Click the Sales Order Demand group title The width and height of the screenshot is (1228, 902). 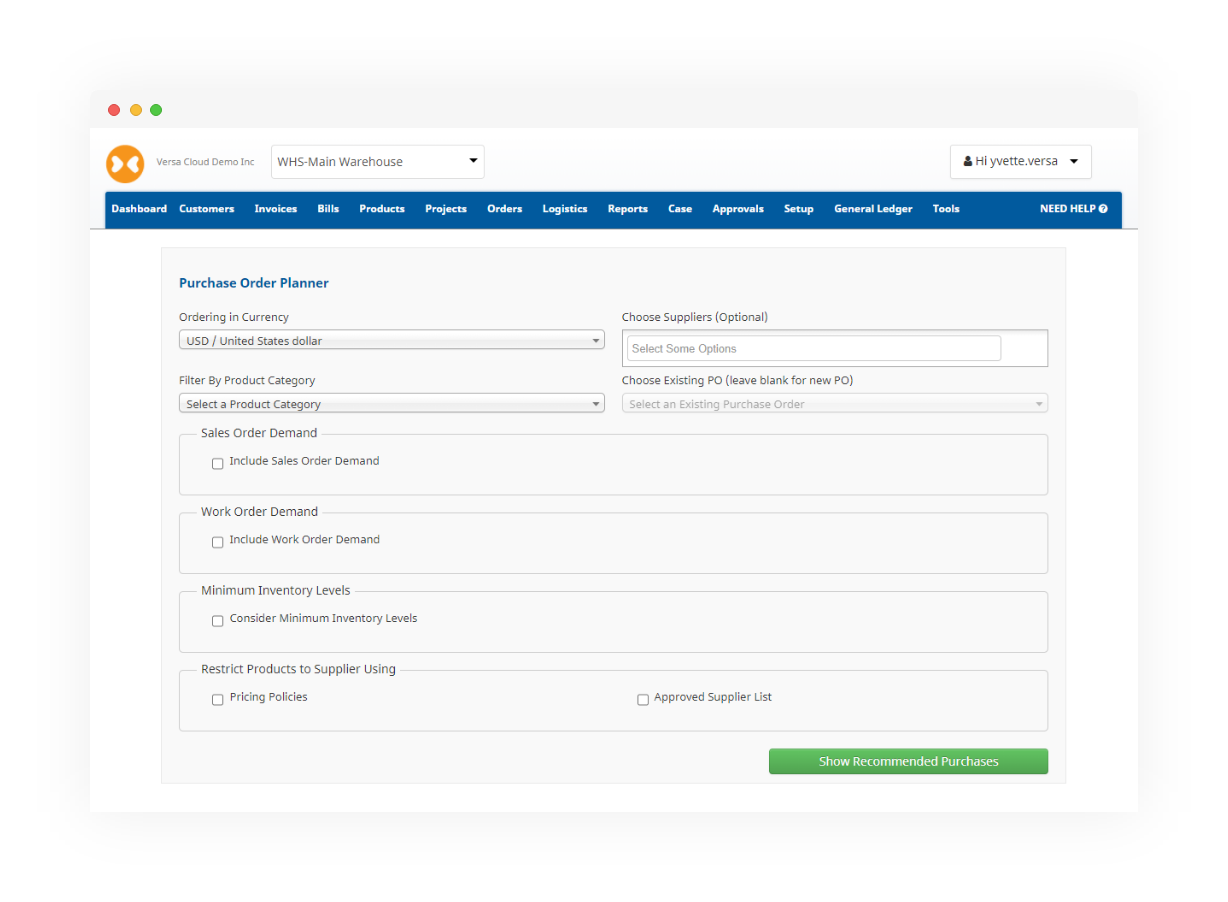(x=259, y=433)
